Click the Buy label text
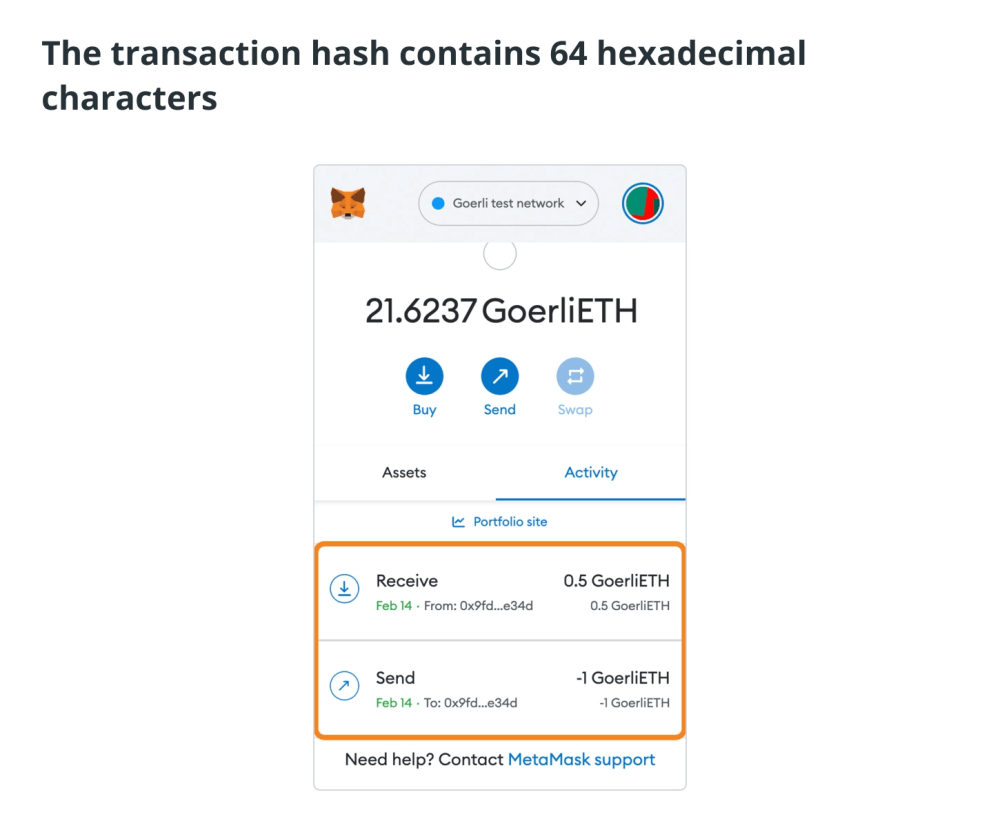This screenshot has width=1000, height=828. tap(424, 410)
